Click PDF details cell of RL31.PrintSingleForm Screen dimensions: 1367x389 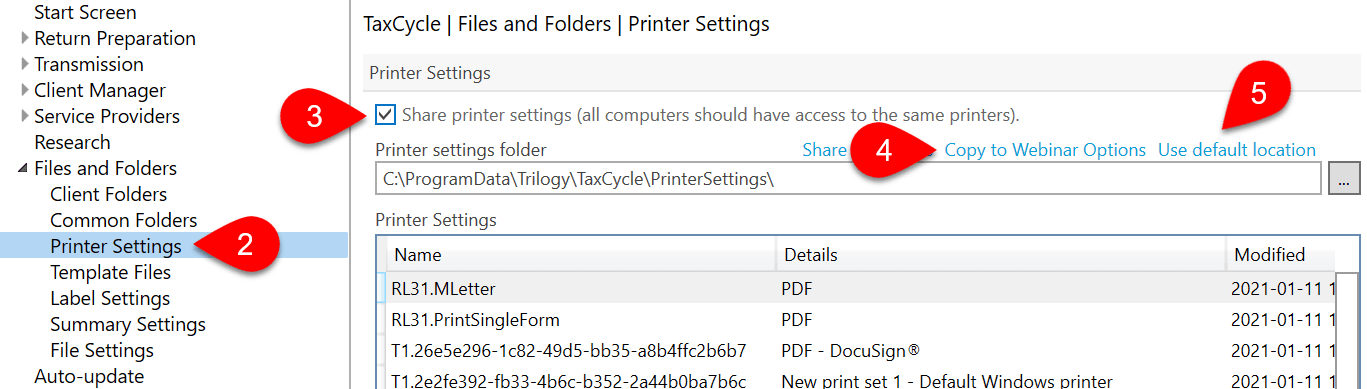click(x=797, y=320)
